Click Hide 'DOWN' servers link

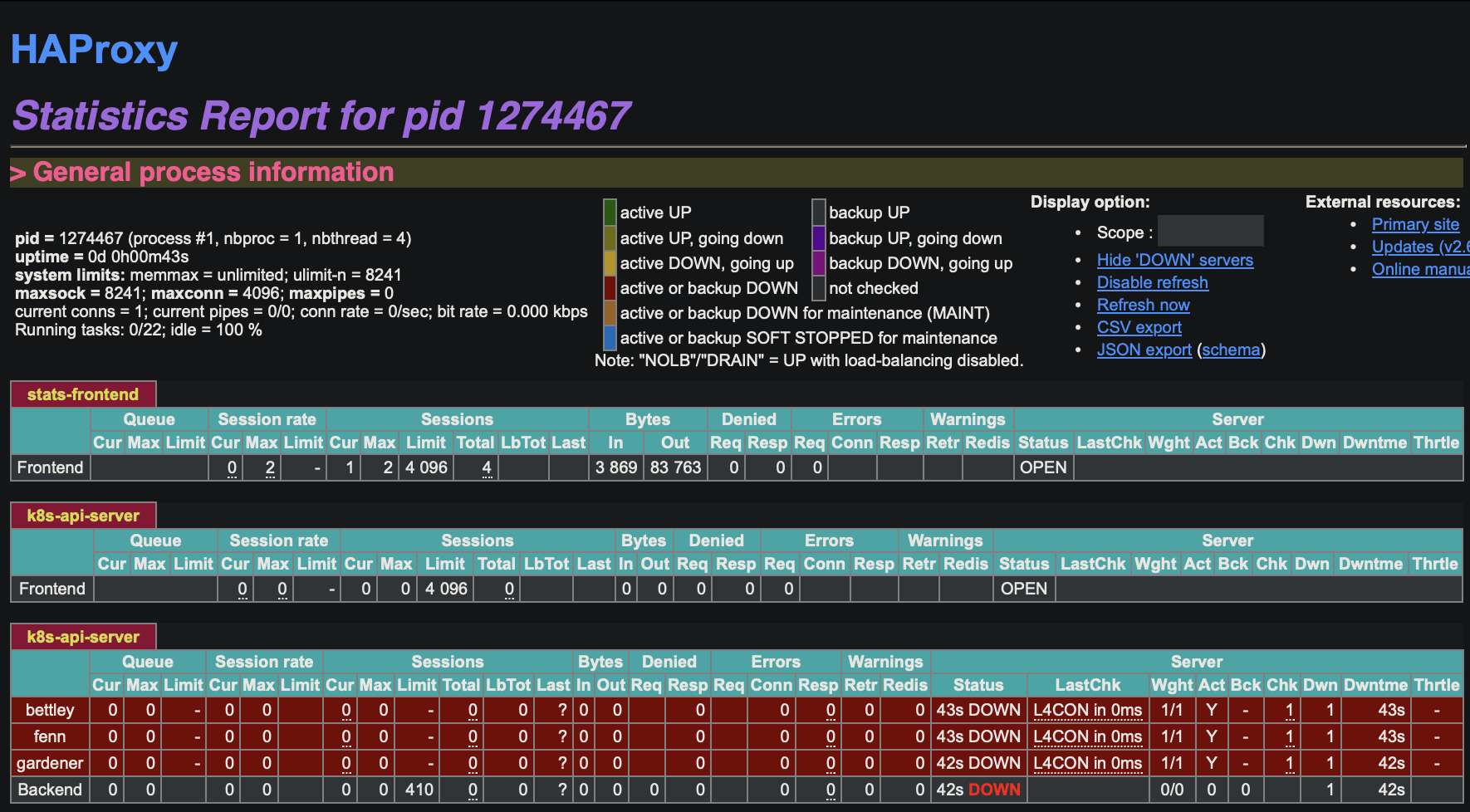pyautogui.click(x=1174, y=260)
